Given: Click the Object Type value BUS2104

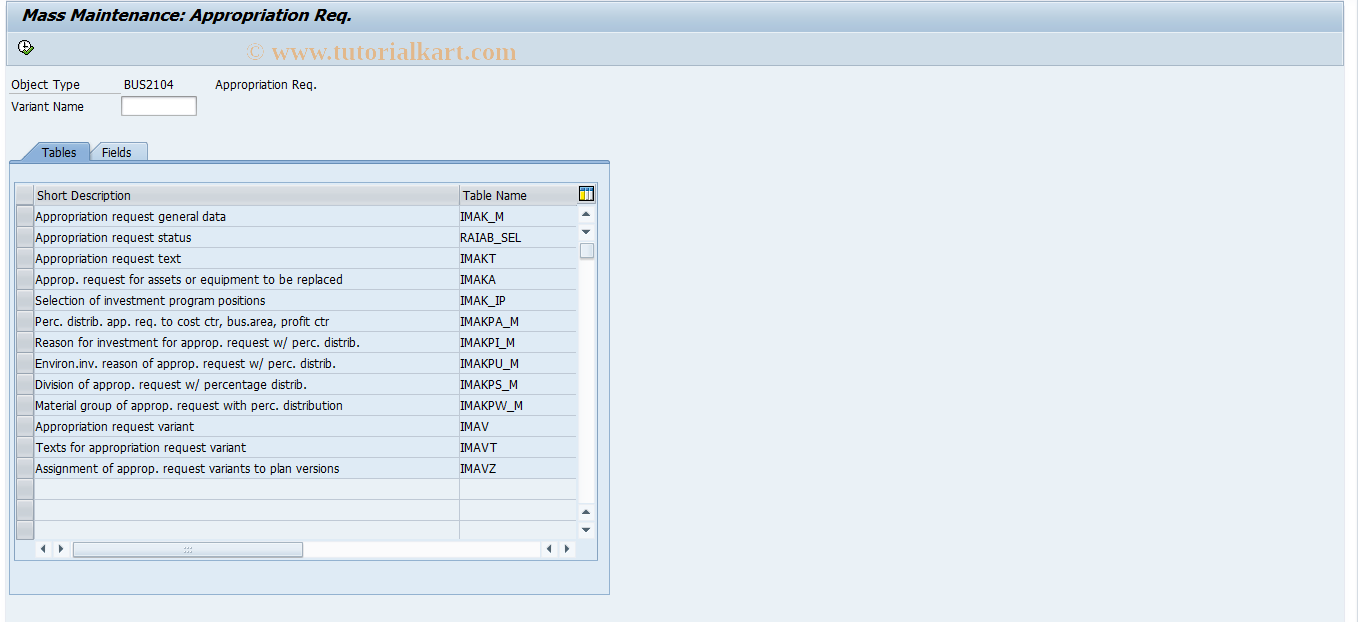Looking at the screenshot, I should coord(148,85).
